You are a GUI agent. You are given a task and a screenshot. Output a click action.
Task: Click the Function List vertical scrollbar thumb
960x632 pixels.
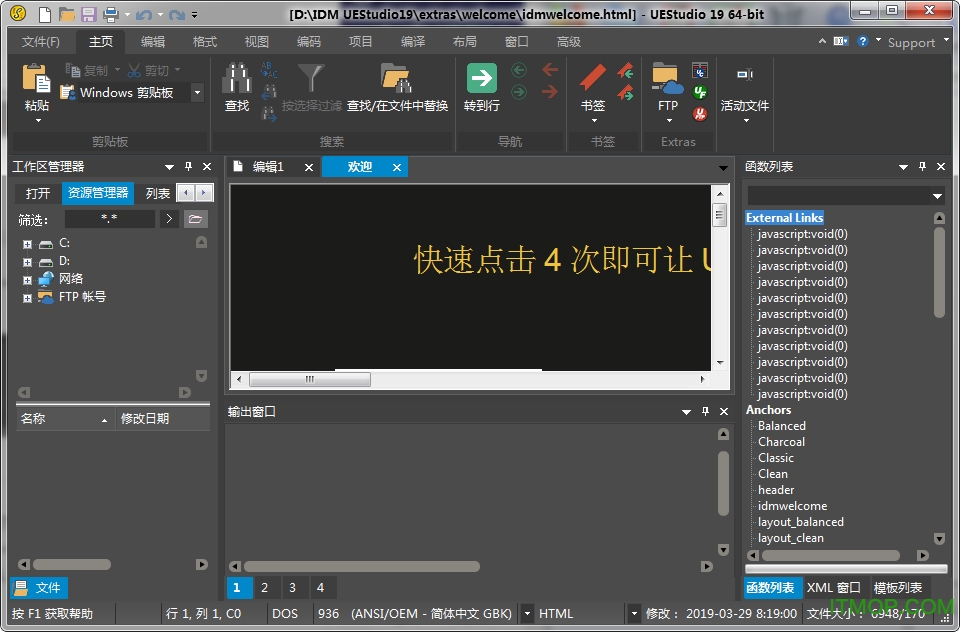pos(939,272)
